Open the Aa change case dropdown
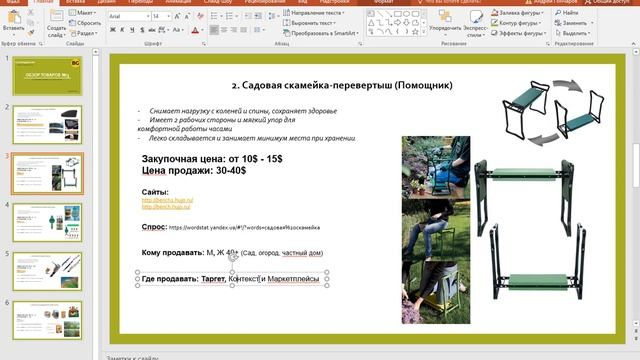This screenshot has height=360, width=640. pyautogui.click(x=178, y=30)
